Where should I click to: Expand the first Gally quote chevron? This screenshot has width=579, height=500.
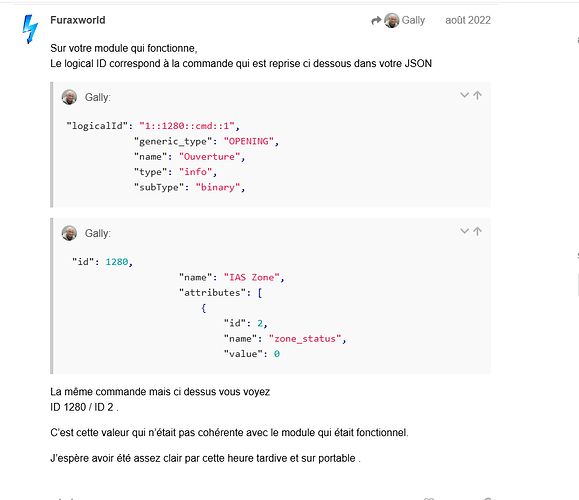point(465,95)
